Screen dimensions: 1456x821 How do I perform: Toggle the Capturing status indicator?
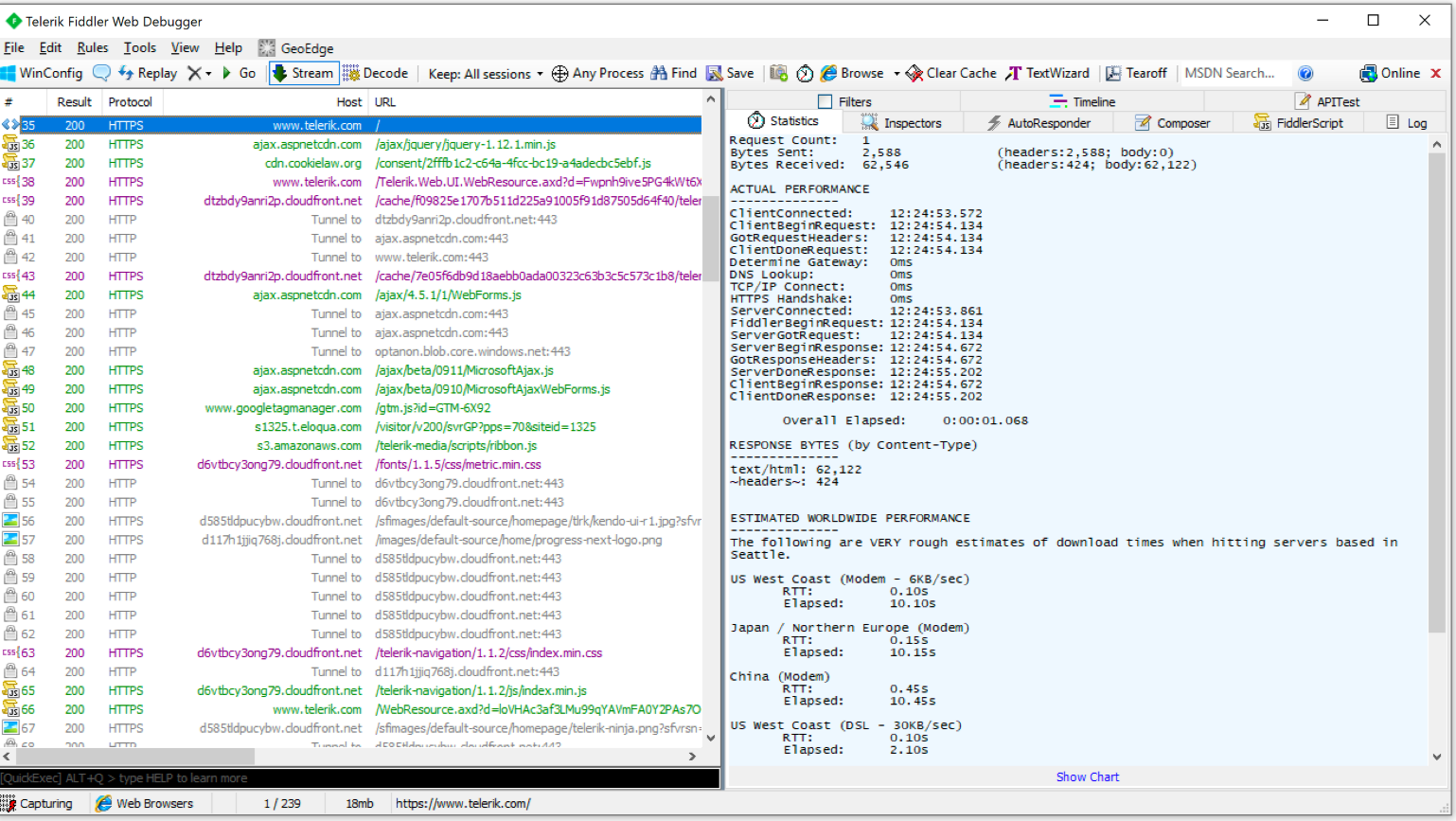(37, 803)
